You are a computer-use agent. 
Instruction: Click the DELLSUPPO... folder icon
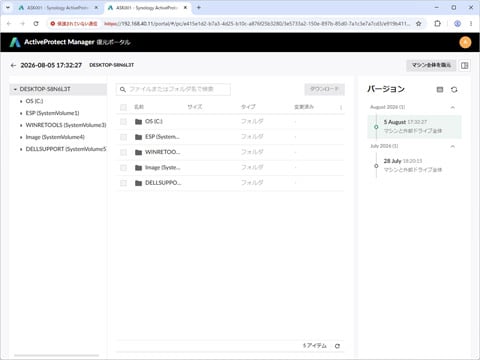pyautogui.click(x=139, y=183)
